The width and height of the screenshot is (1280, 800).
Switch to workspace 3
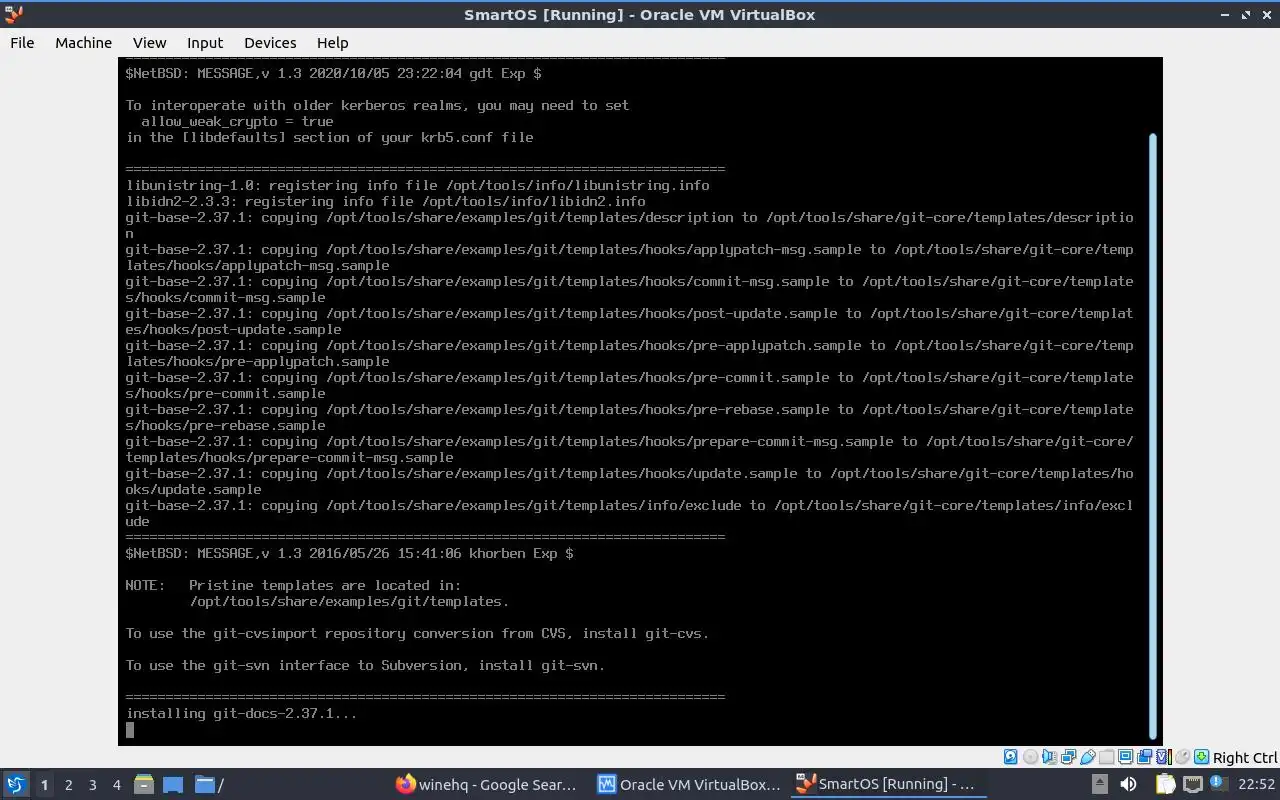(92, 785)
